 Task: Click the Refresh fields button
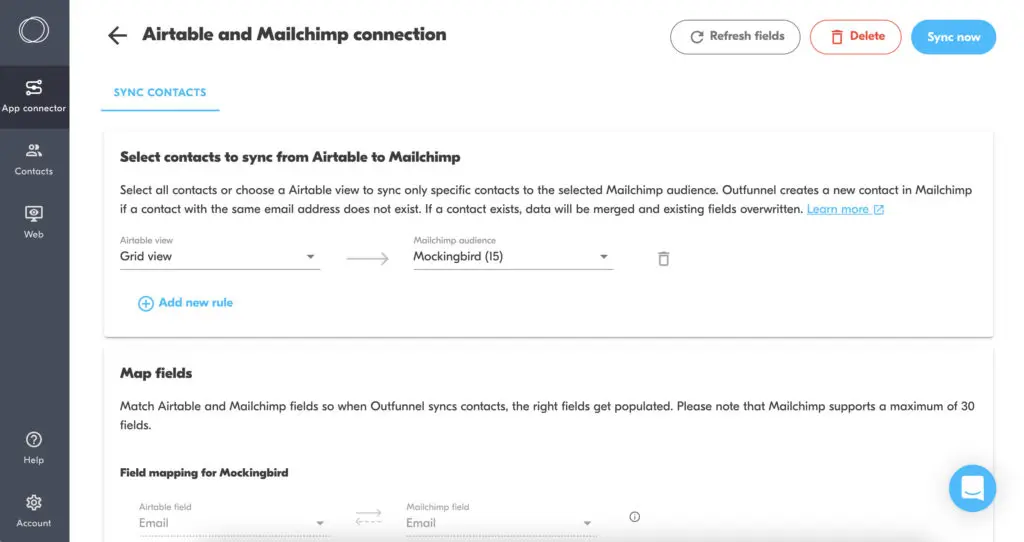[735, 36]
